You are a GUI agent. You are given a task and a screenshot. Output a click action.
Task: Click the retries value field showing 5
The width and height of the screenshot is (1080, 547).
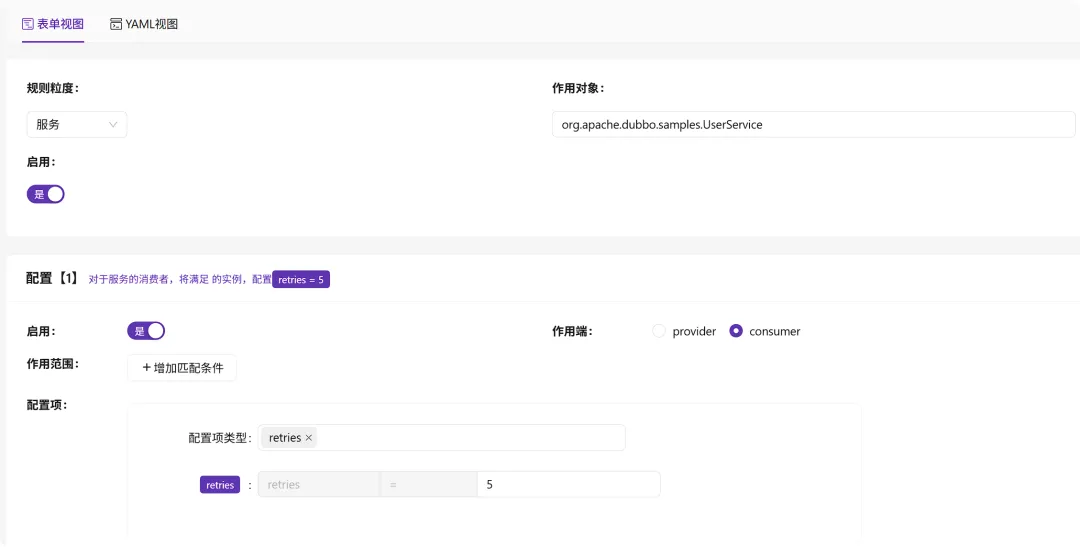tap(568, 485)
